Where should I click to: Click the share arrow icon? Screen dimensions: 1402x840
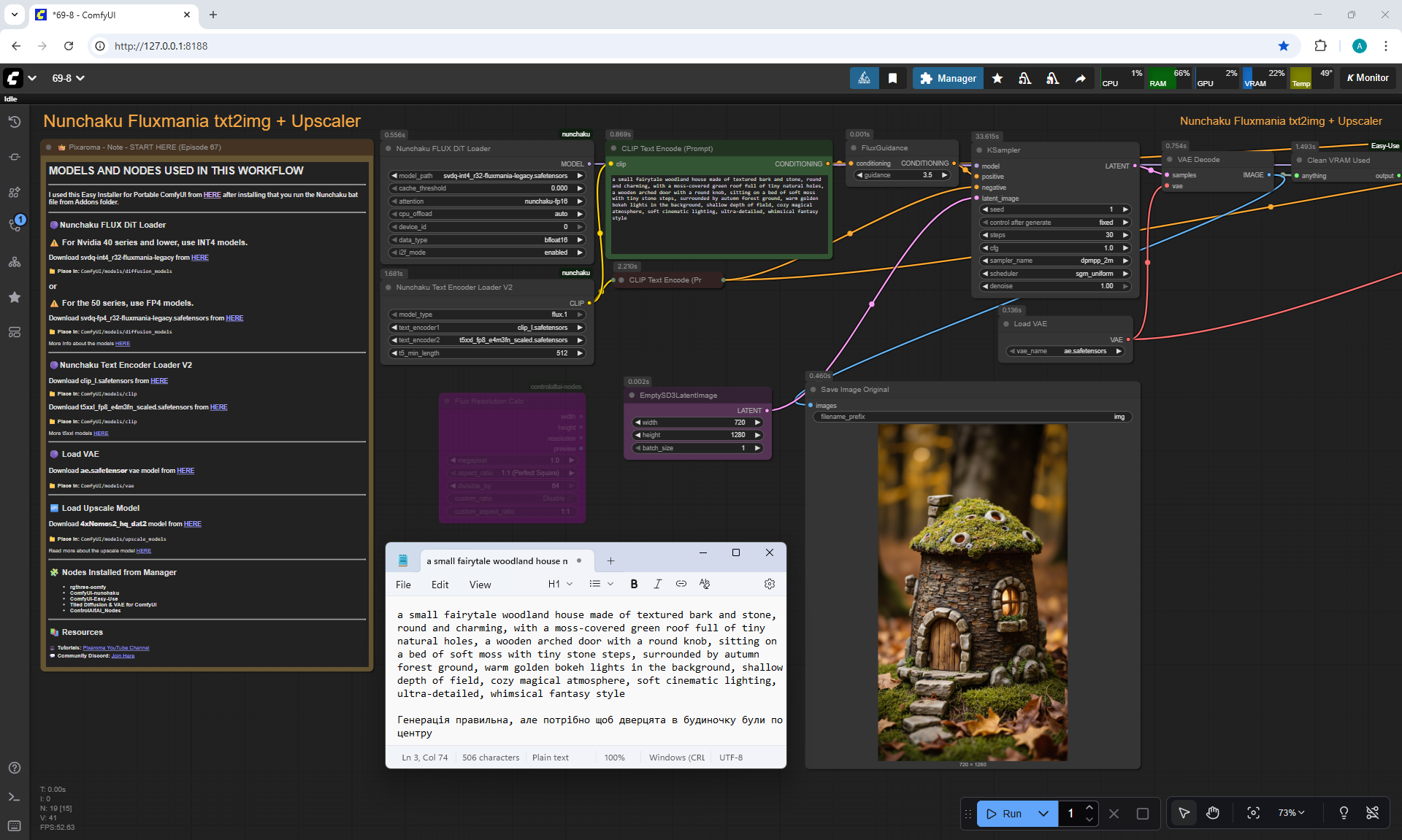[1080, 78]
